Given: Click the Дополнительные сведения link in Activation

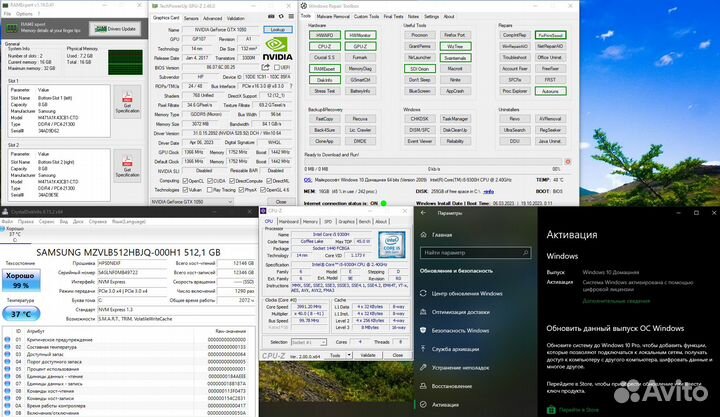Looking at the screenshot, I should pyautogui.click(x=616, y=301).
